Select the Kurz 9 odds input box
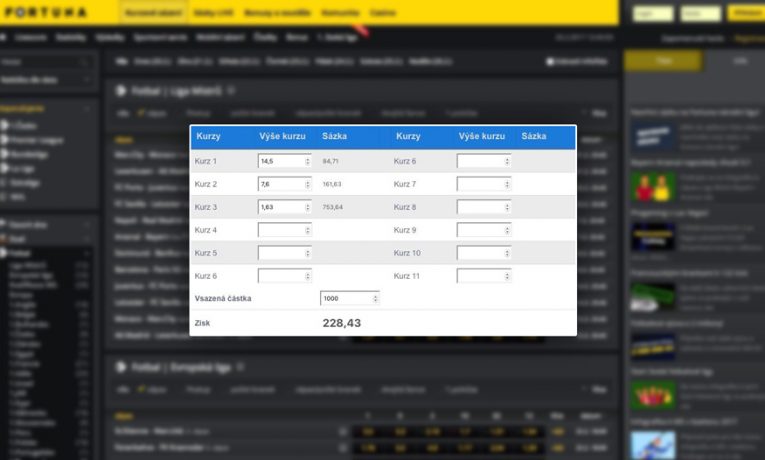The width and height of the screenshot is (765, 460). click(x=482, y=230)
